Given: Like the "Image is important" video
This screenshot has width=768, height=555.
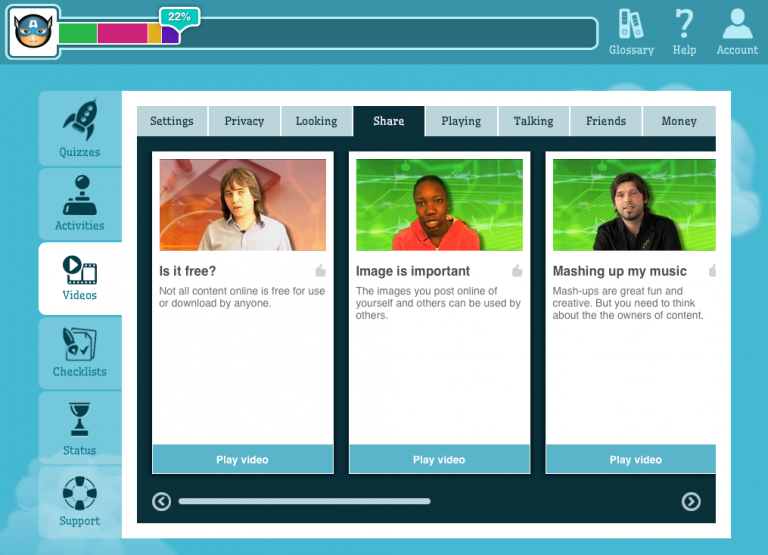Looking at the screenshot, I should pos(517,270).
